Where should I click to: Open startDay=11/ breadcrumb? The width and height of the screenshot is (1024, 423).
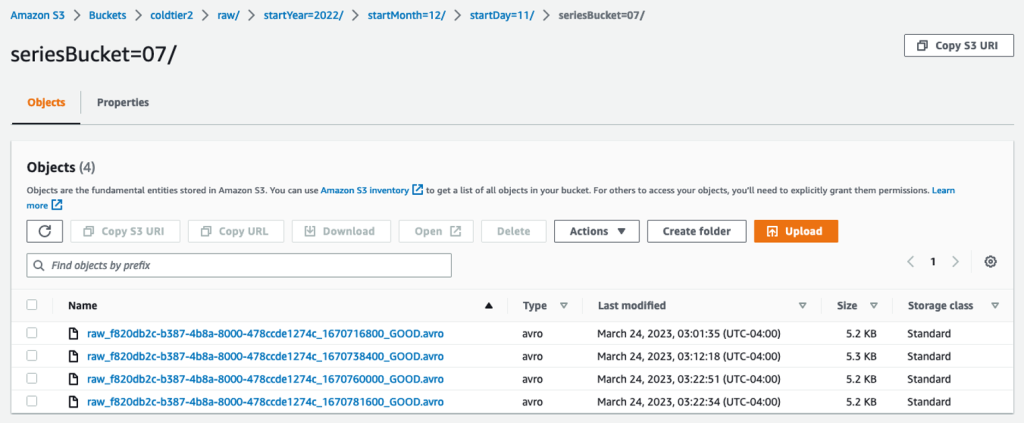click(x=502, y=16)
